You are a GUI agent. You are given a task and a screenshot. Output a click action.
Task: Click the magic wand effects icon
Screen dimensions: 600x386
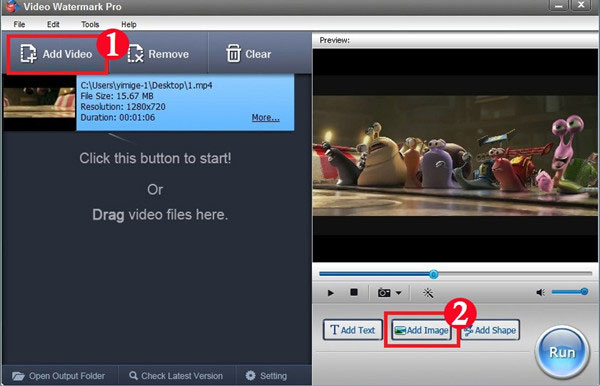428,293
